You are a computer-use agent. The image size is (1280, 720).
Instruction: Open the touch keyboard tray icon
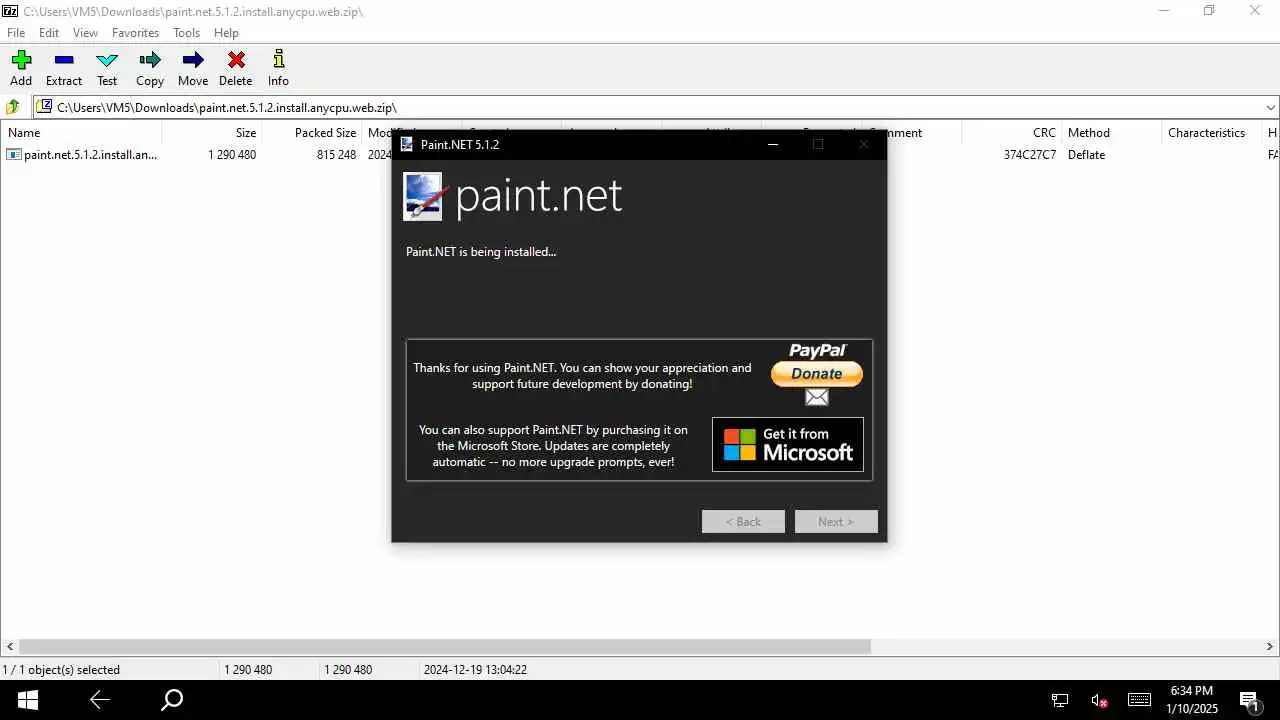1139,700
